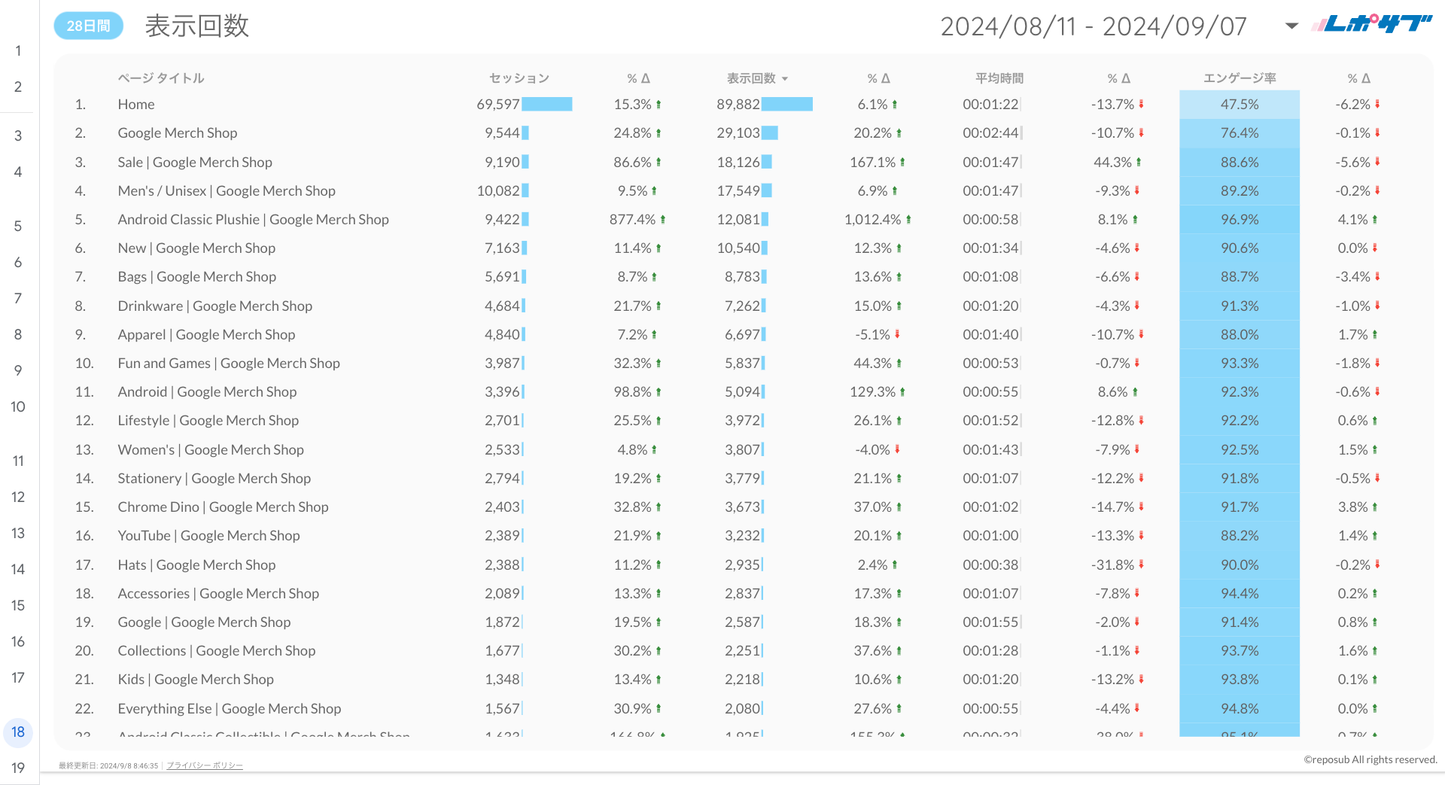Click red down arrow beside -31.8%
Viewport: 1445px width, 785px height.
click(1141, 565)
